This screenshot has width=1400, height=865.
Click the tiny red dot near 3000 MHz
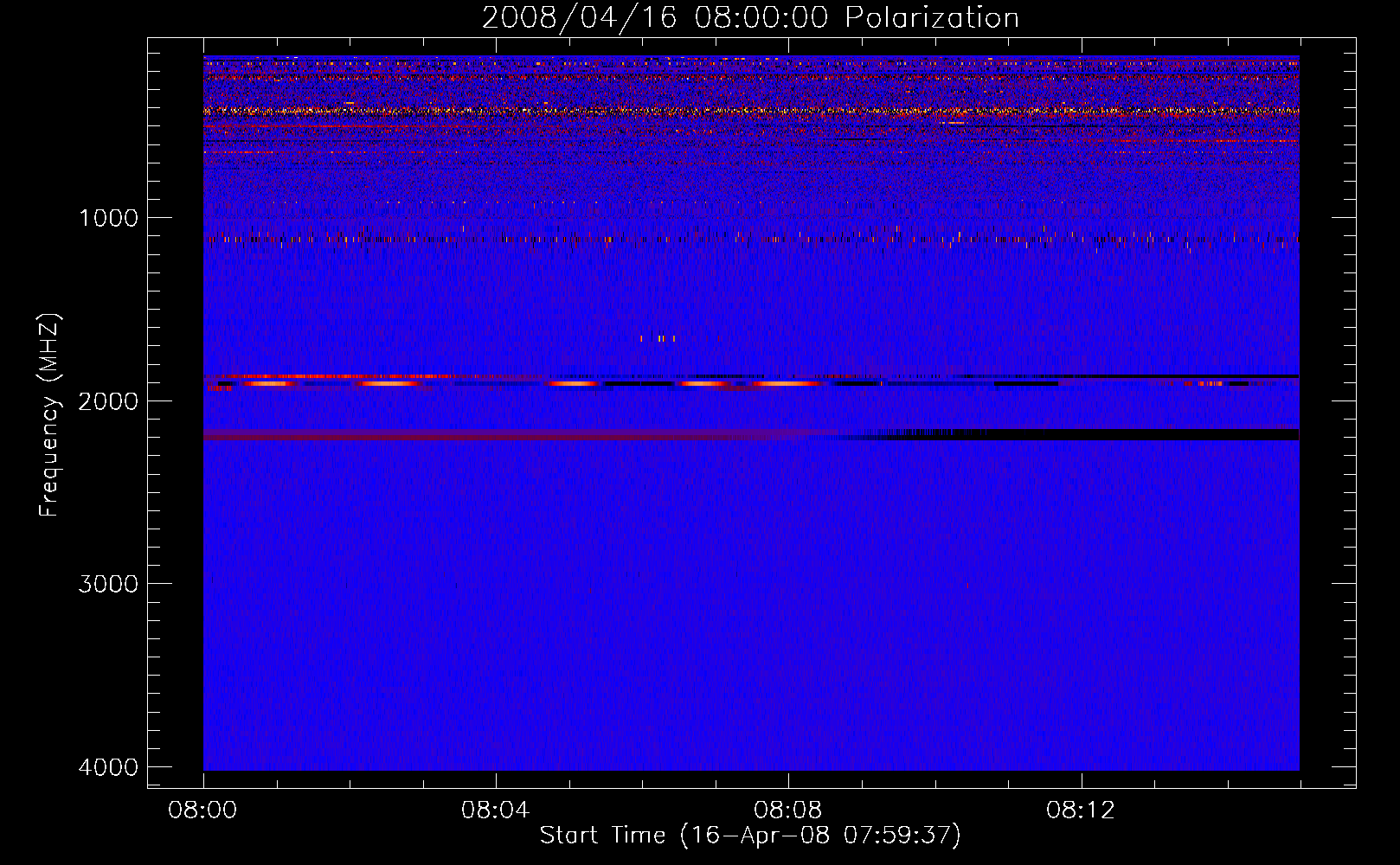(967, 586)
